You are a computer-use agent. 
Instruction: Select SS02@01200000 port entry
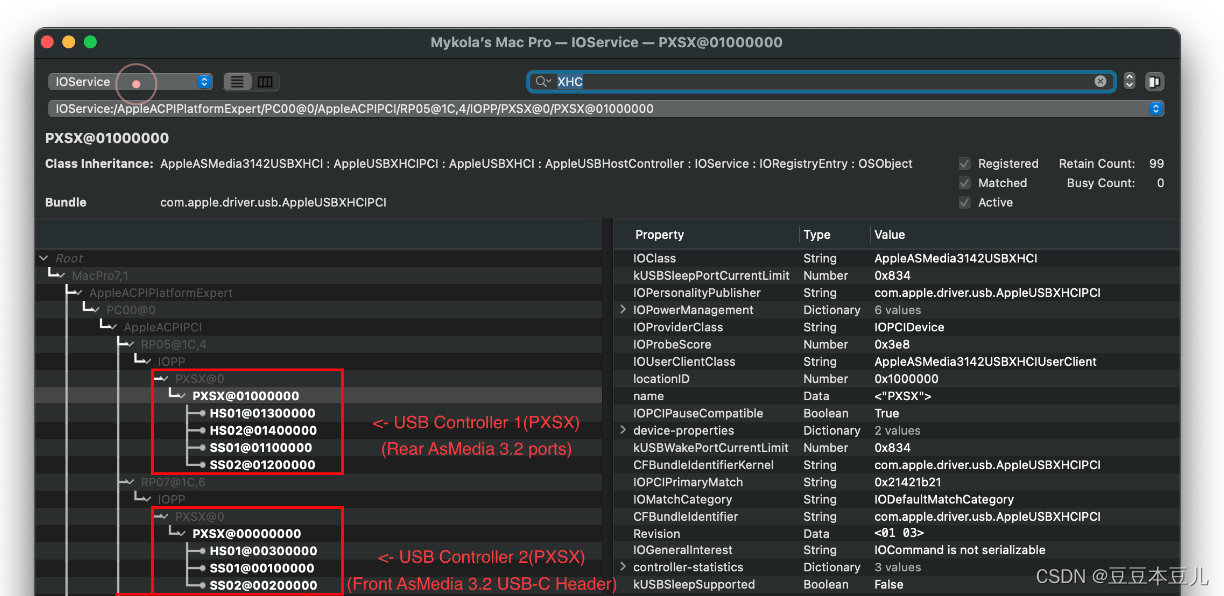[x=262, y=465]
